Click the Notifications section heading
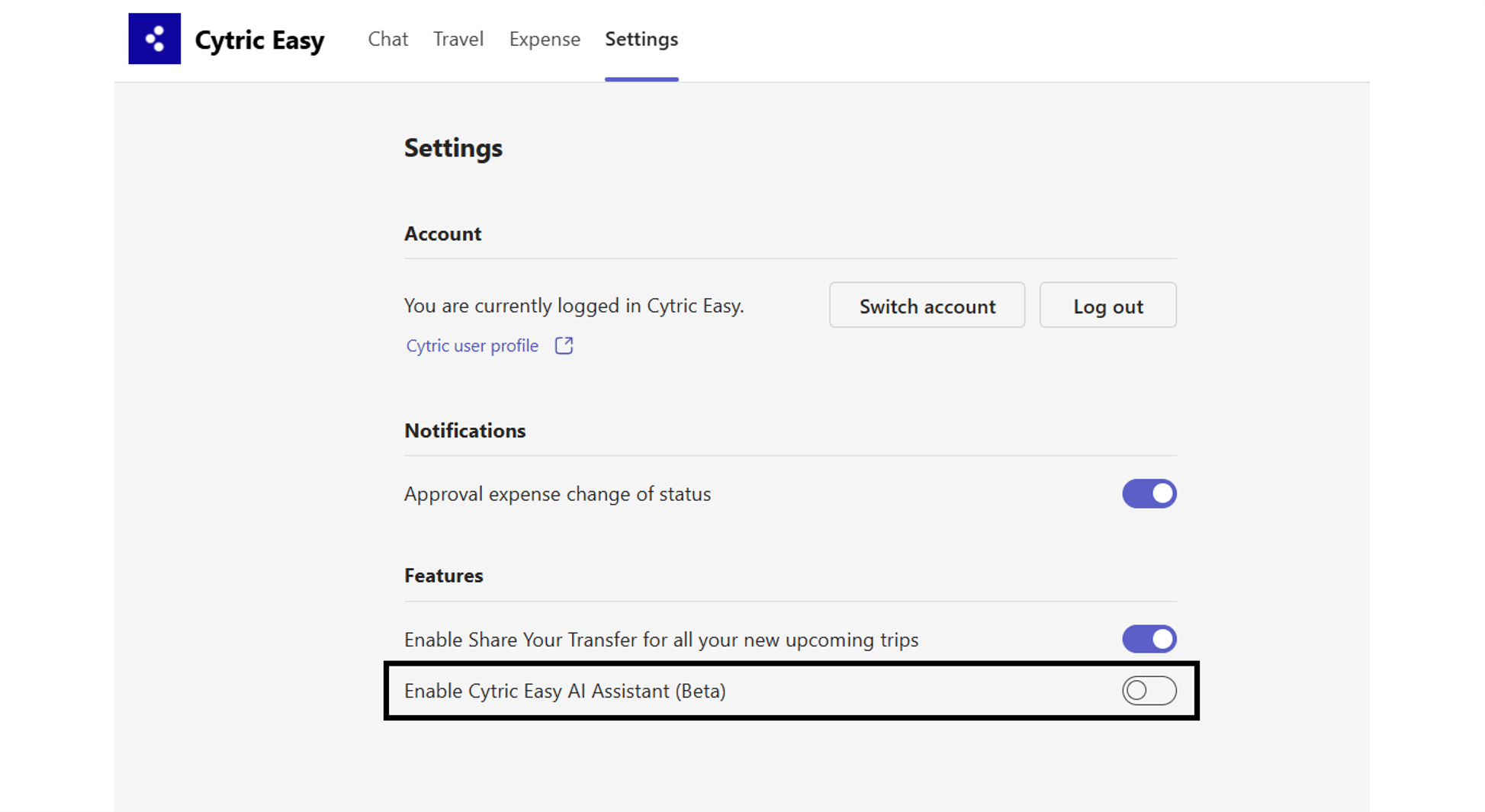 [464, 431]
